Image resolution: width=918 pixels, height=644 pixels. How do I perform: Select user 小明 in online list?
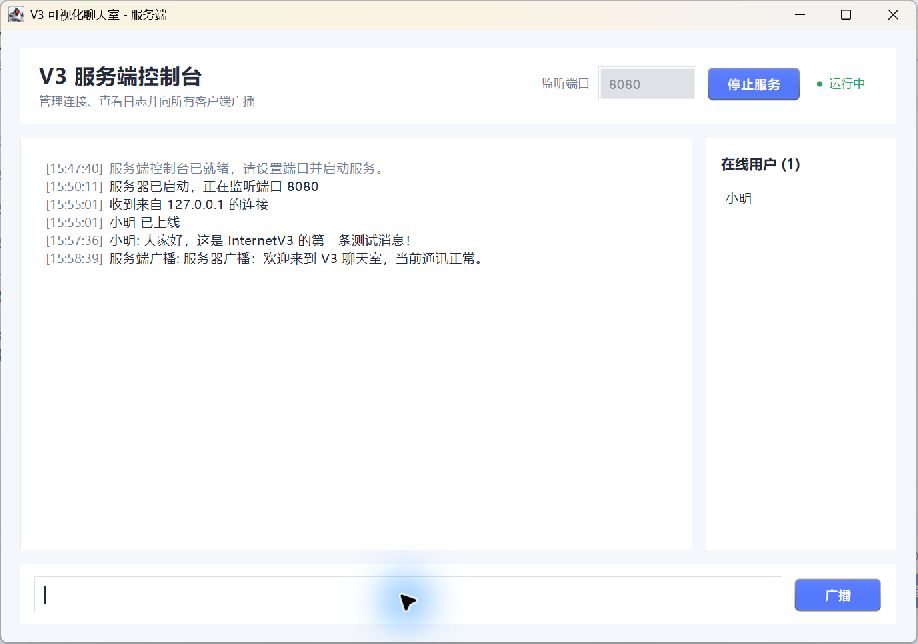point(738,198)
